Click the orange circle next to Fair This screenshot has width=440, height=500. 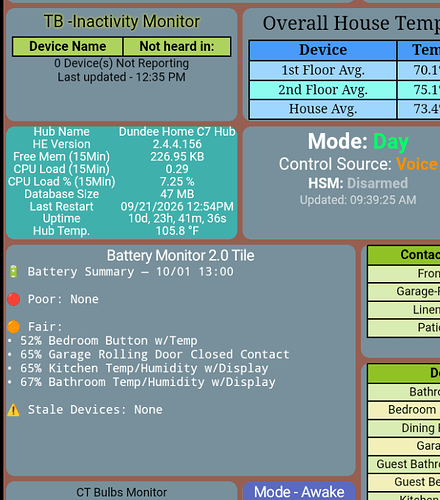tap(14, 327)
